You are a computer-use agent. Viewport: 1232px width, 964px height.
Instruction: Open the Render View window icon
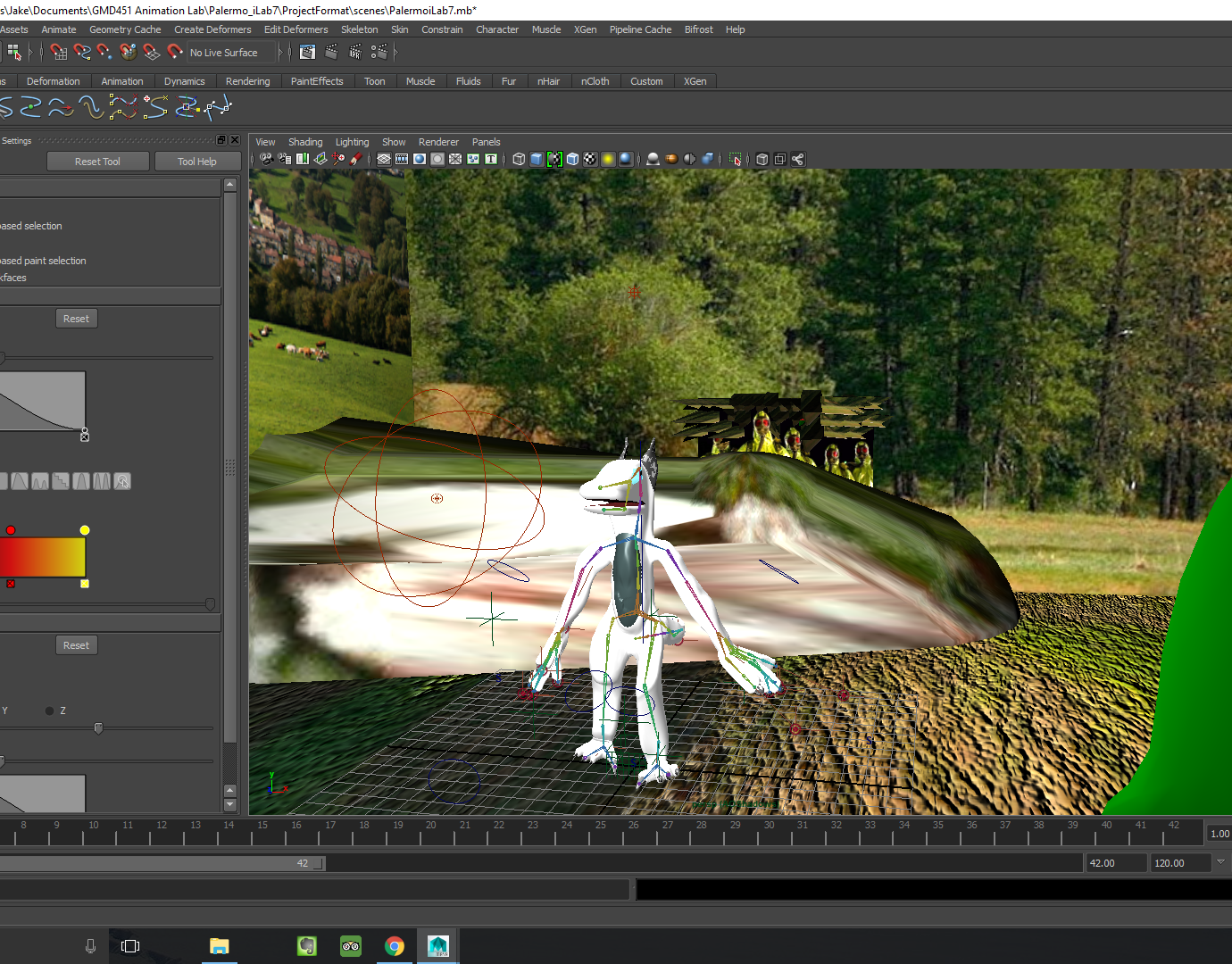pos(308,52)
